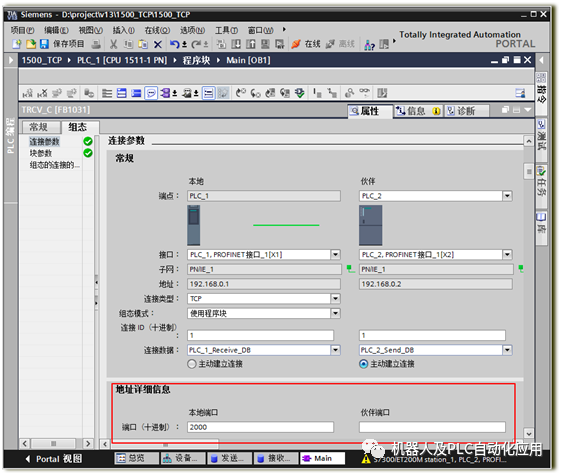The image size is (561, 475).
Task: Click the insert network icon in editor toolbar
Action: pos(27,93)
